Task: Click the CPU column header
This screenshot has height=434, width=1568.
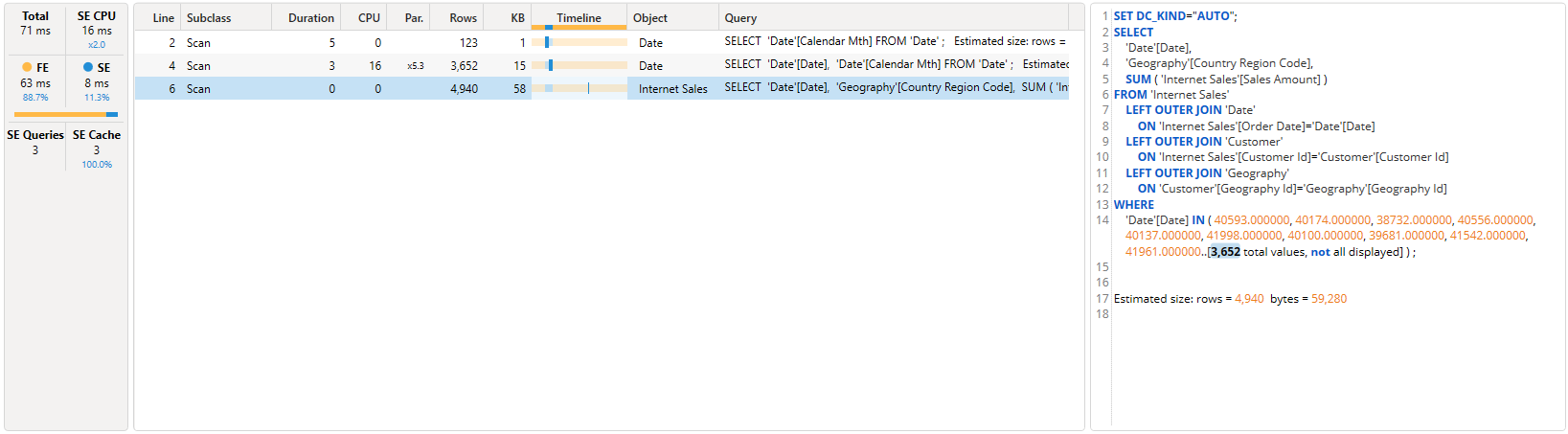Action: (369, 18)
